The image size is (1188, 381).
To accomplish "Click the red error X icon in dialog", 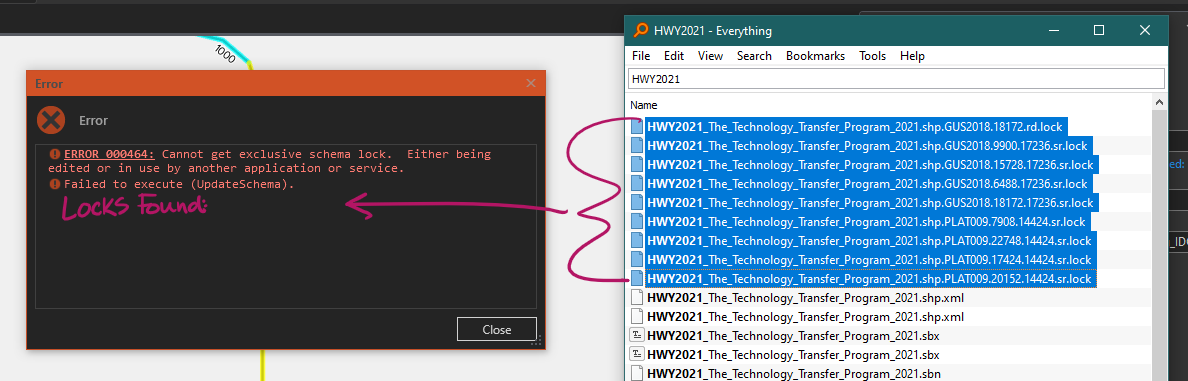I will tap(51, 120).
